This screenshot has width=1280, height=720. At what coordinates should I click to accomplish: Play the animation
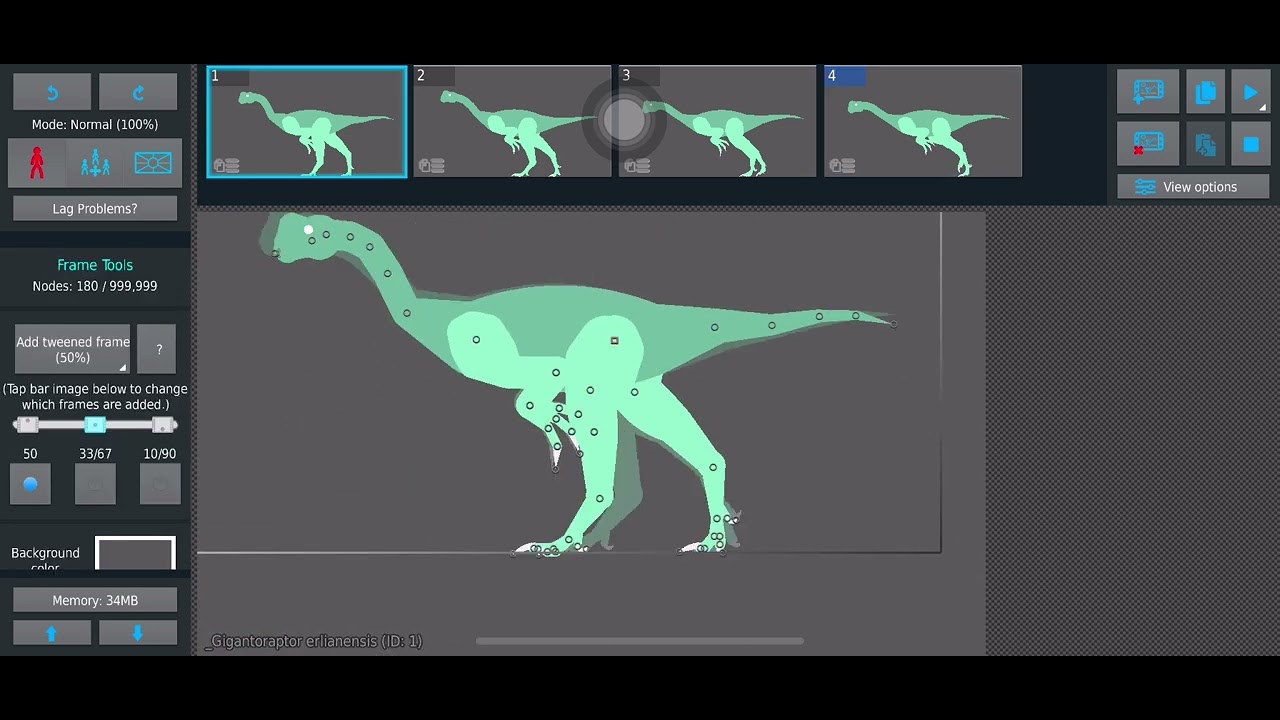point(1250,92)
